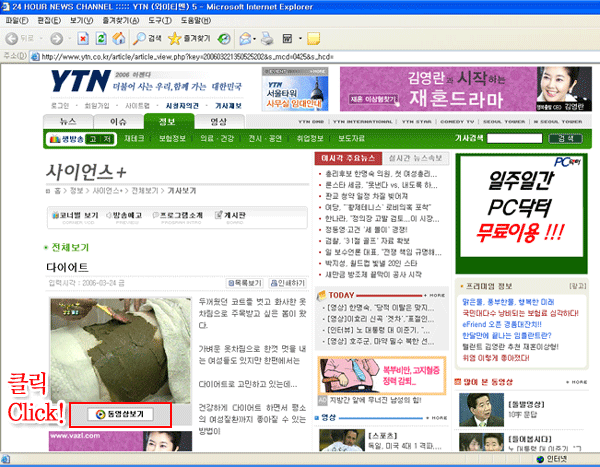600x467 pixels.
Task: Open the Back button history dropdown arrow
Action: [x=41, y=38]
